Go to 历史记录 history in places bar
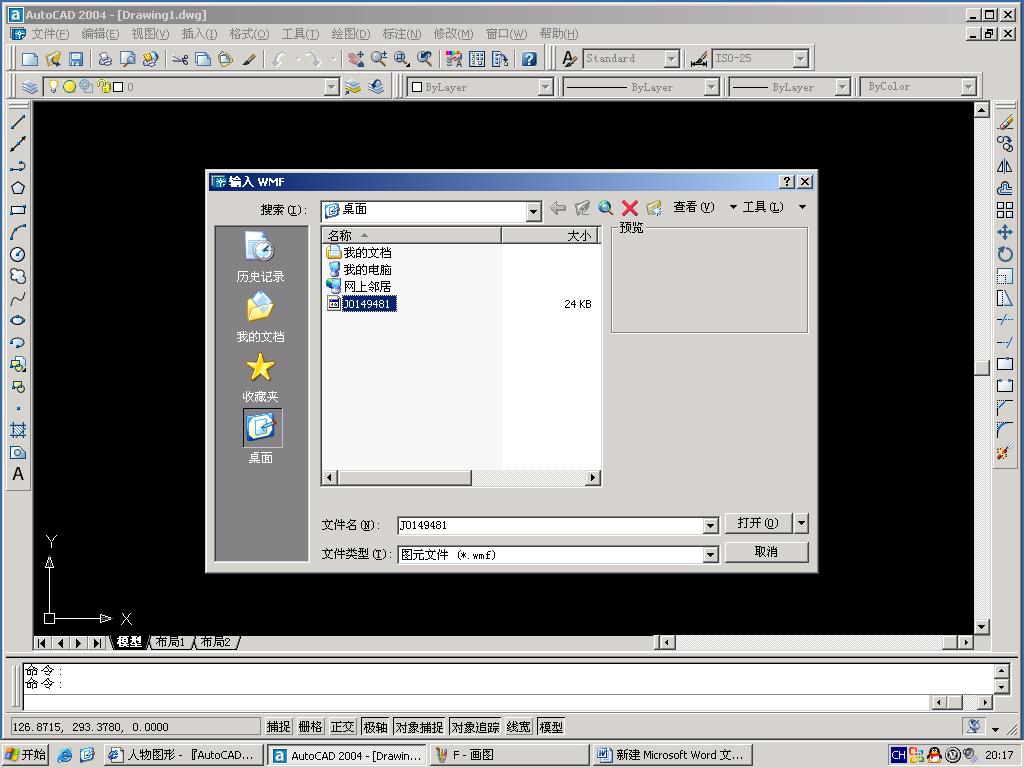The height and width of the screenshot is (768, 1024). [261, 257]
